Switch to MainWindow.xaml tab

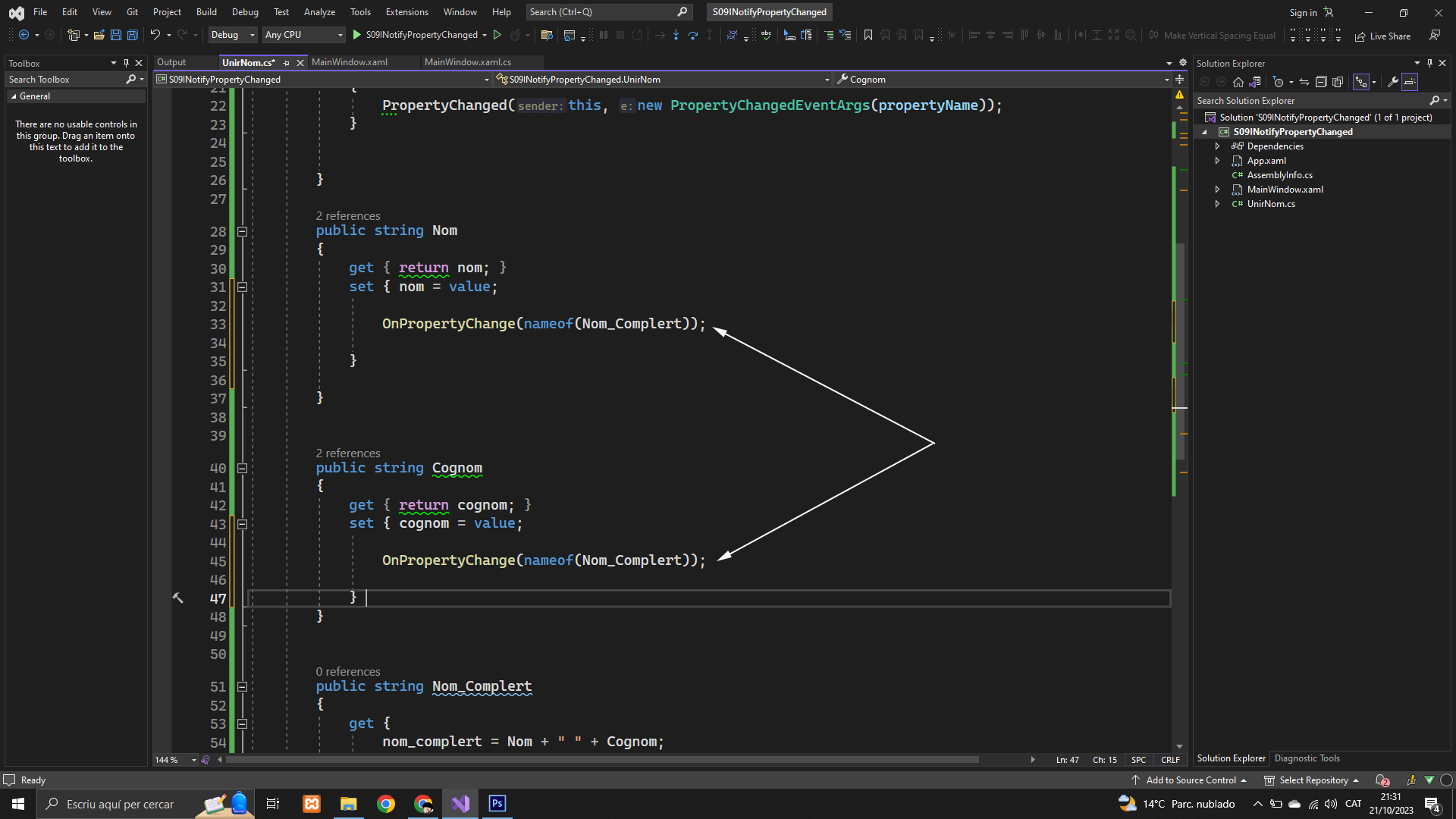[350, 62]
